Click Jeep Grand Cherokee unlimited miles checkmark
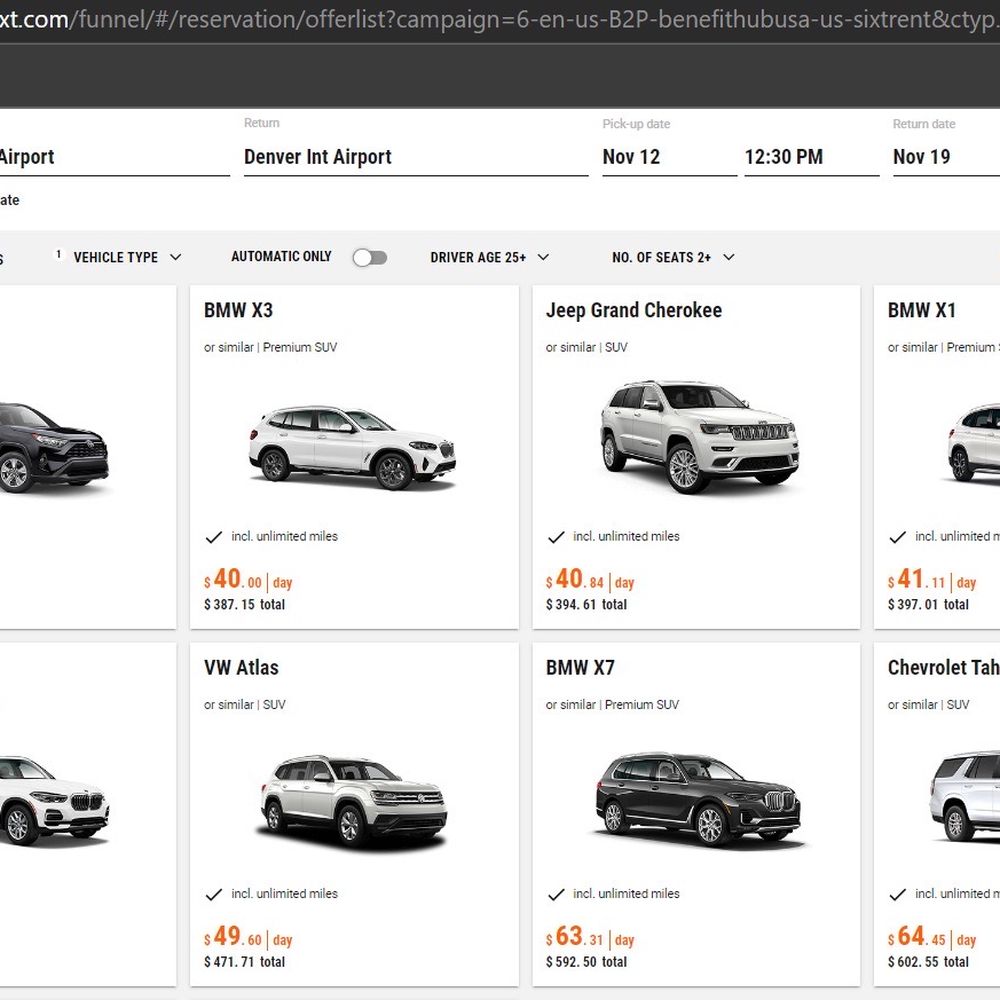 tap(555, 537)
